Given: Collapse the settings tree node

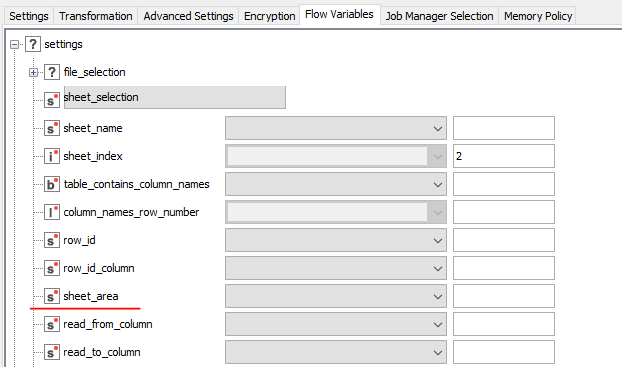Looking at the screenshot, I should click(14, 44).
